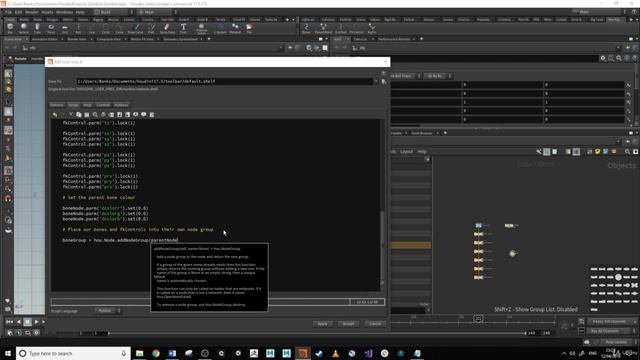Image resolution: width=640 pixels, height=360 pixels.
Task: Click copy icon in script editor toolbar
Action: 79,115
